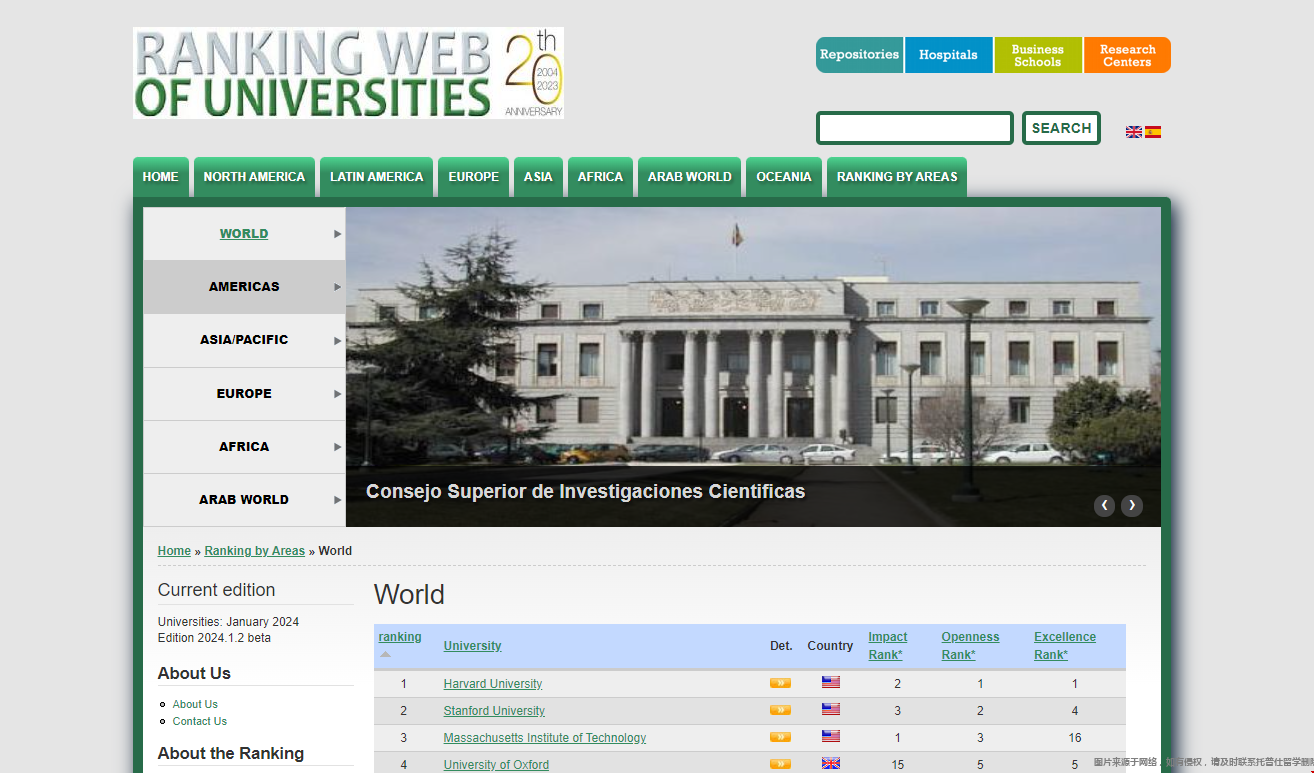This screenshot has height=773, width=1314.
Task: Switch site language to Spanish flag
Action: (1153, 132)
